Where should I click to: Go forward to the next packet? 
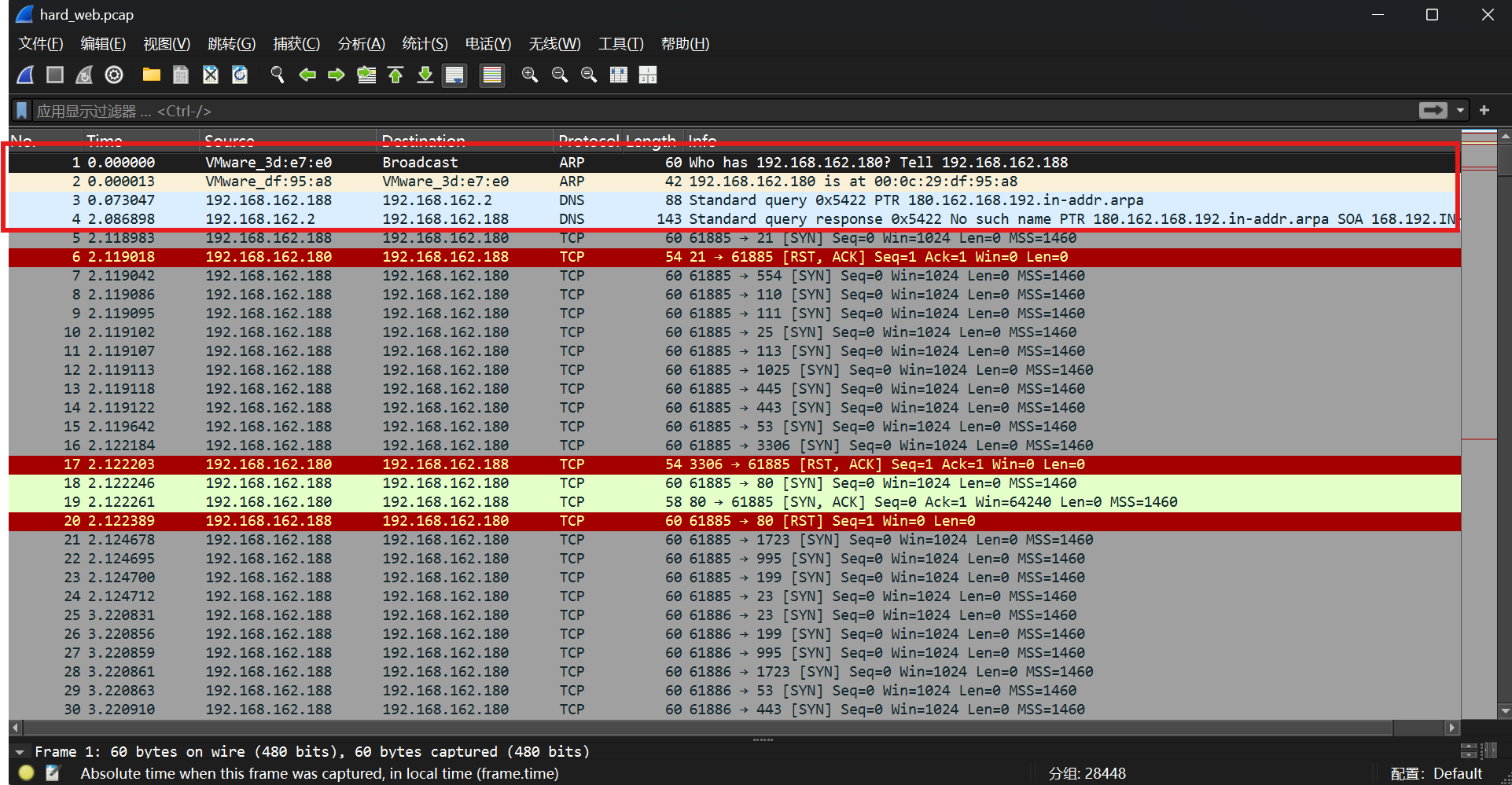pos(337,75)
